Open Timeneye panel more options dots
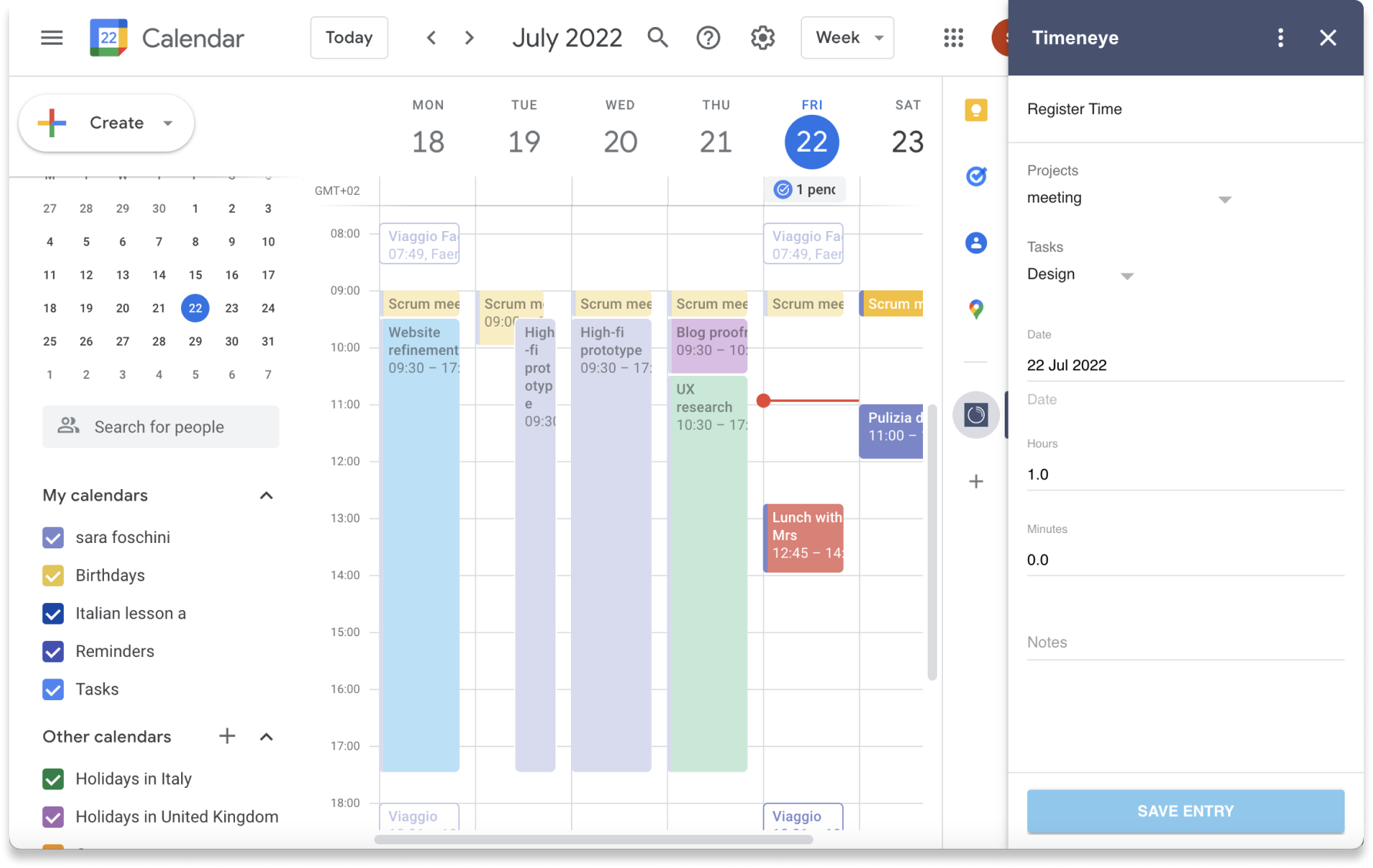 point(1281,38)
